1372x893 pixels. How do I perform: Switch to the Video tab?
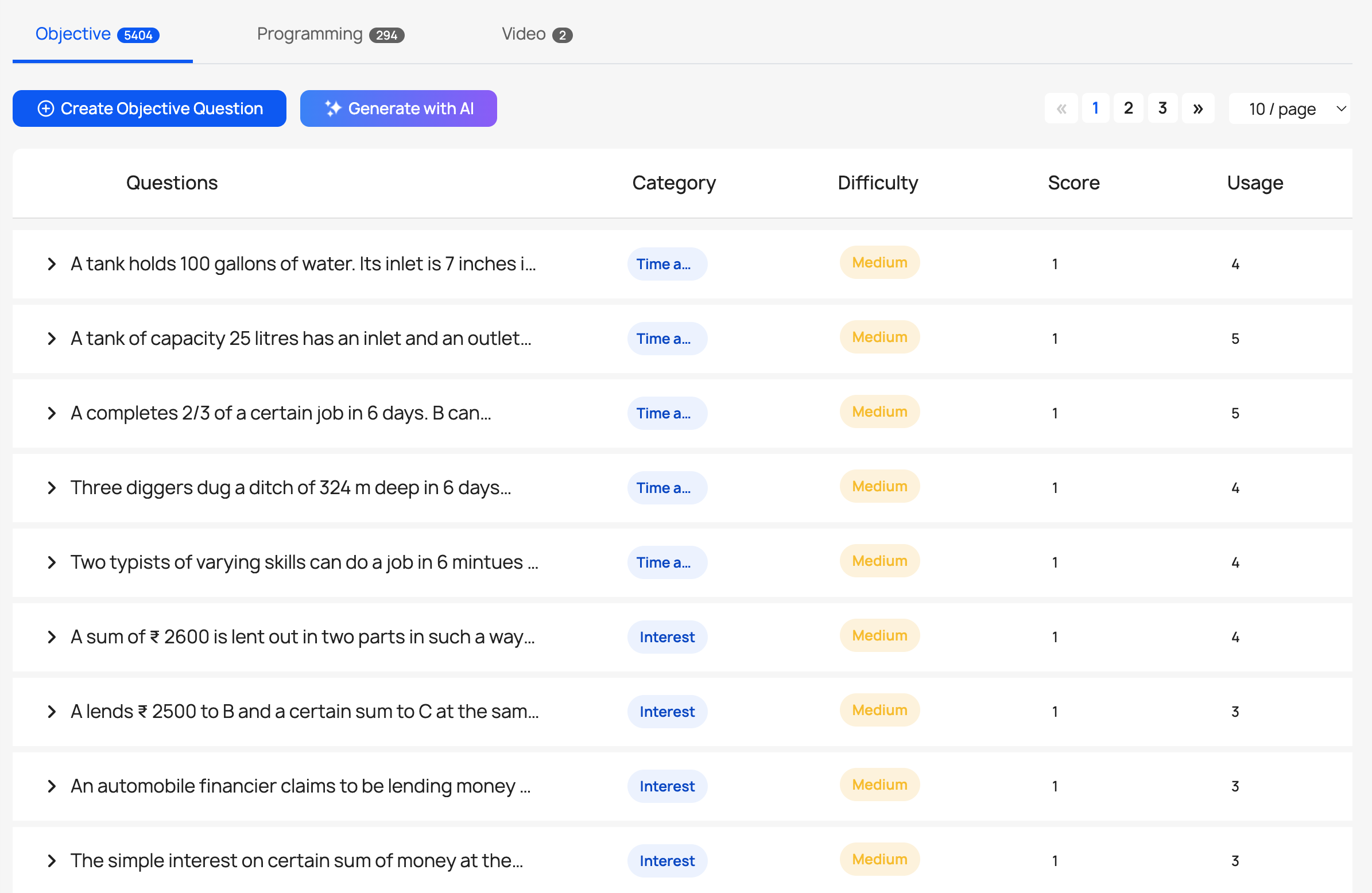pos(536,34)
